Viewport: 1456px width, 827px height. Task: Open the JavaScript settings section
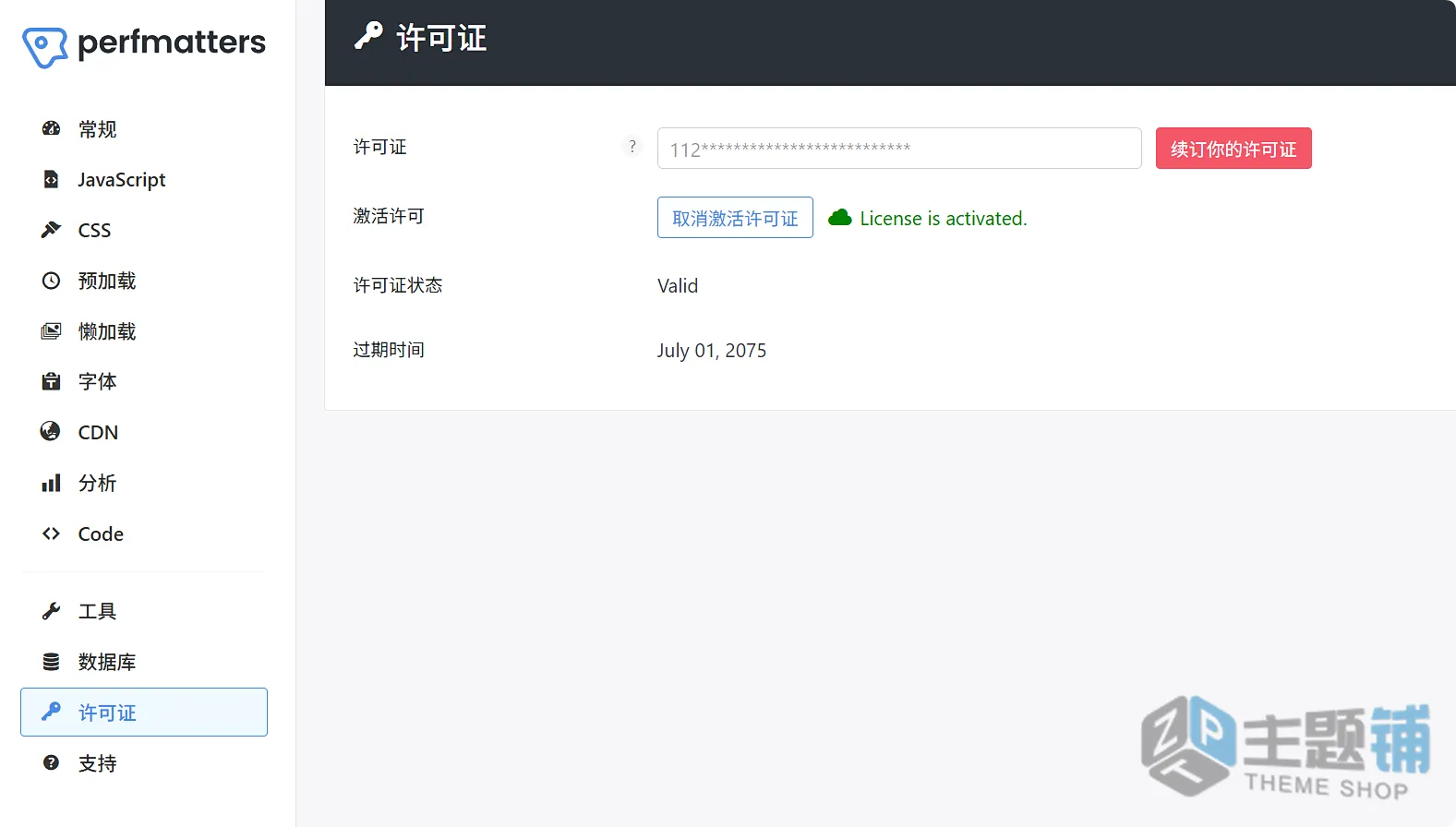tap(144, 179)
